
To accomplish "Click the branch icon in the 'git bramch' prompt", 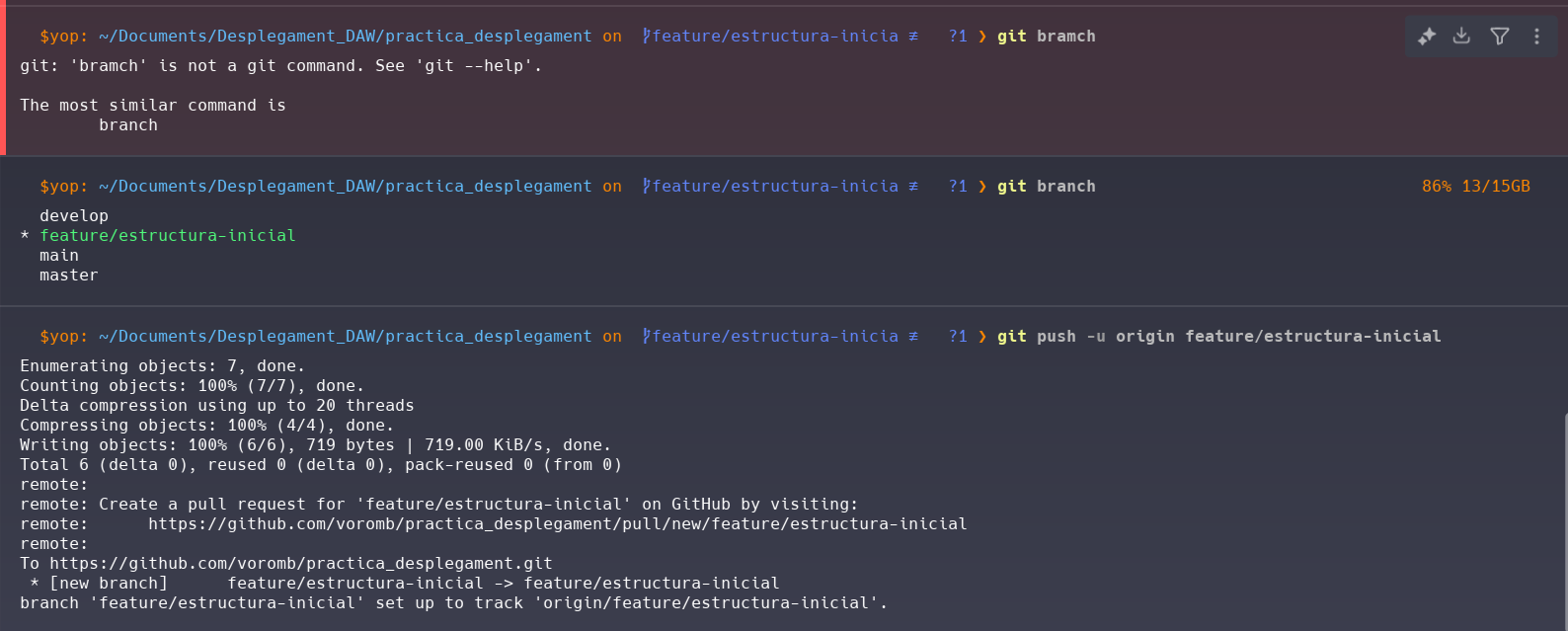I will [647, 37].
